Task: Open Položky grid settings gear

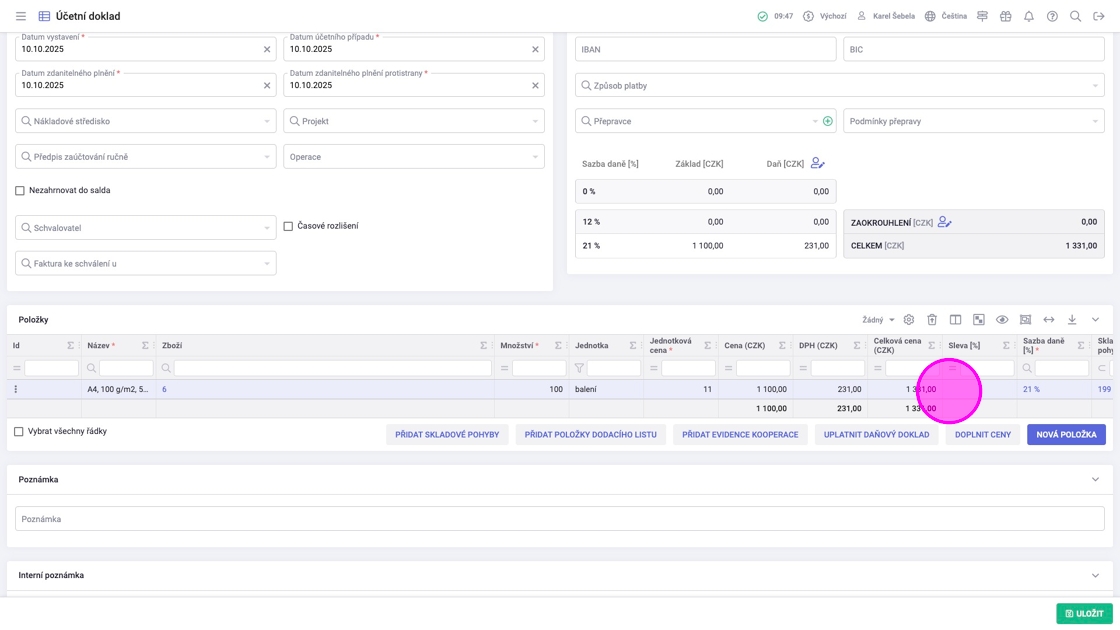Action: pos(908,320)
